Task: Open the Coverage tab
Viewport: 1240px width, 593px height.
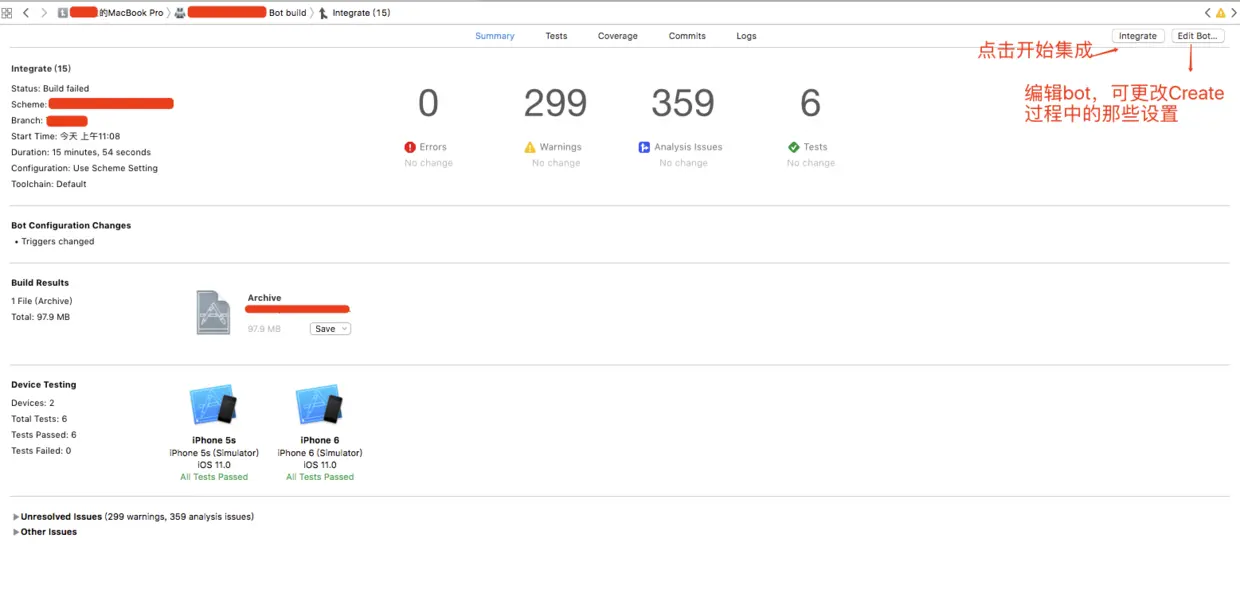Action: [618, 36]
